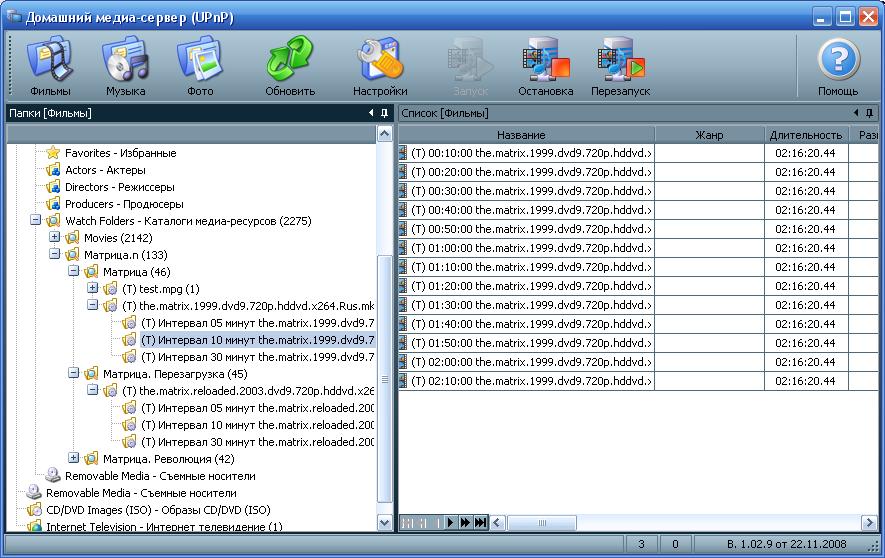
Task: Open the Фото section
Action: 200,66
